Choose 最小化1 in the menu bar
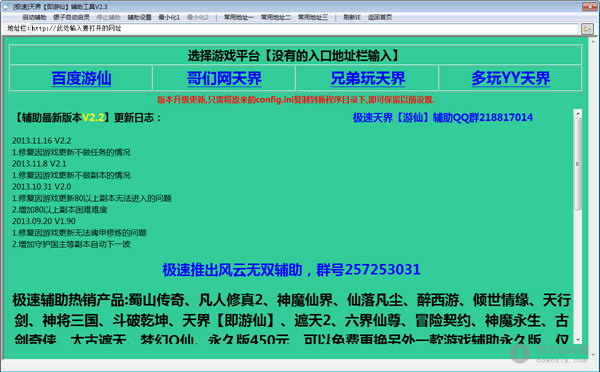 pos(169,17)
